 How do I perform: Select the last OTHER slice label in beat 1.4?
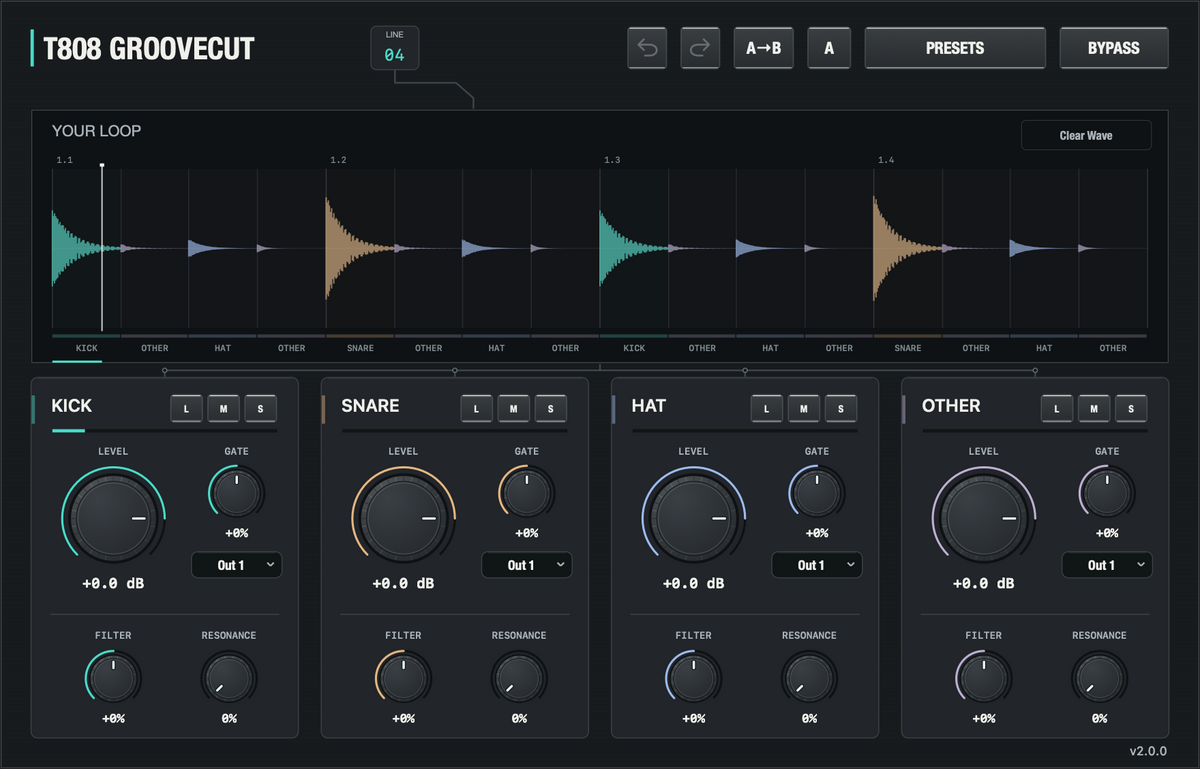pos(1113,348)
